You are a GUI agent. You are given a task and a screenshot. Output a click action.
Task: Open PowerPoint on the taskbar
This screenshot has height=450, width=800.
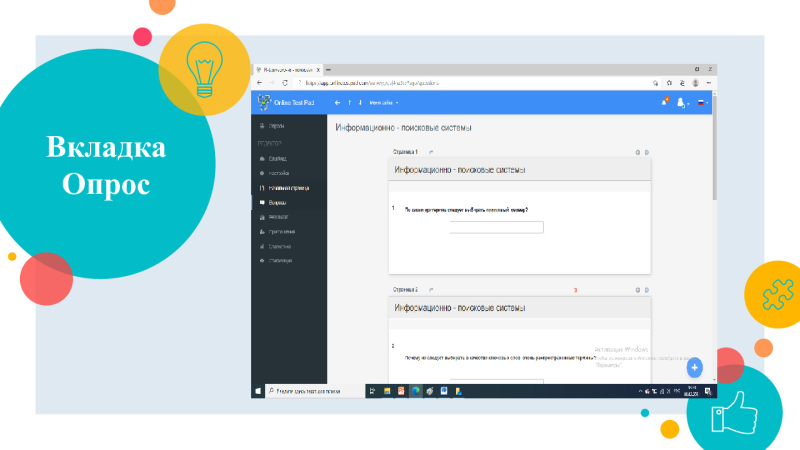401,391
